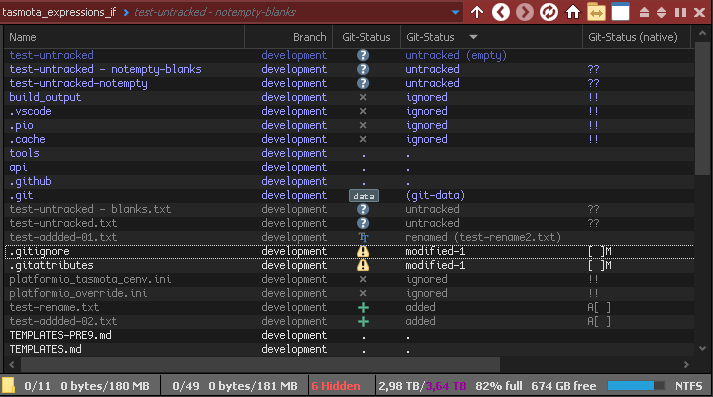Click the data badge icon for .git
The width and height of the screenshot is (713, 397).
(x=364, y=196)
